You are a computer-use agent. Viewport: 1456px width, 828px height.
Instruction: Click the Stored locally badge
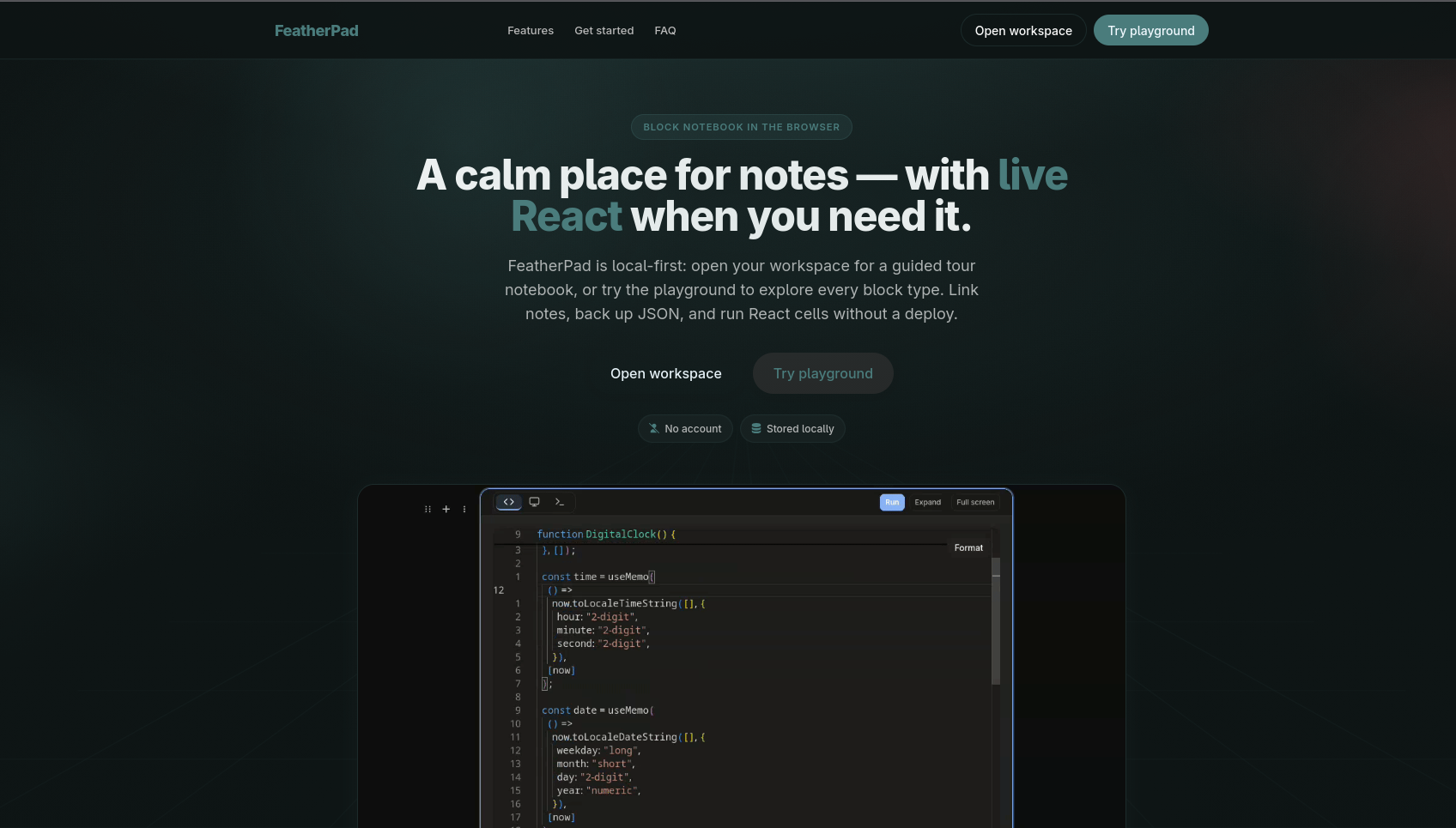tap(792, 429)
